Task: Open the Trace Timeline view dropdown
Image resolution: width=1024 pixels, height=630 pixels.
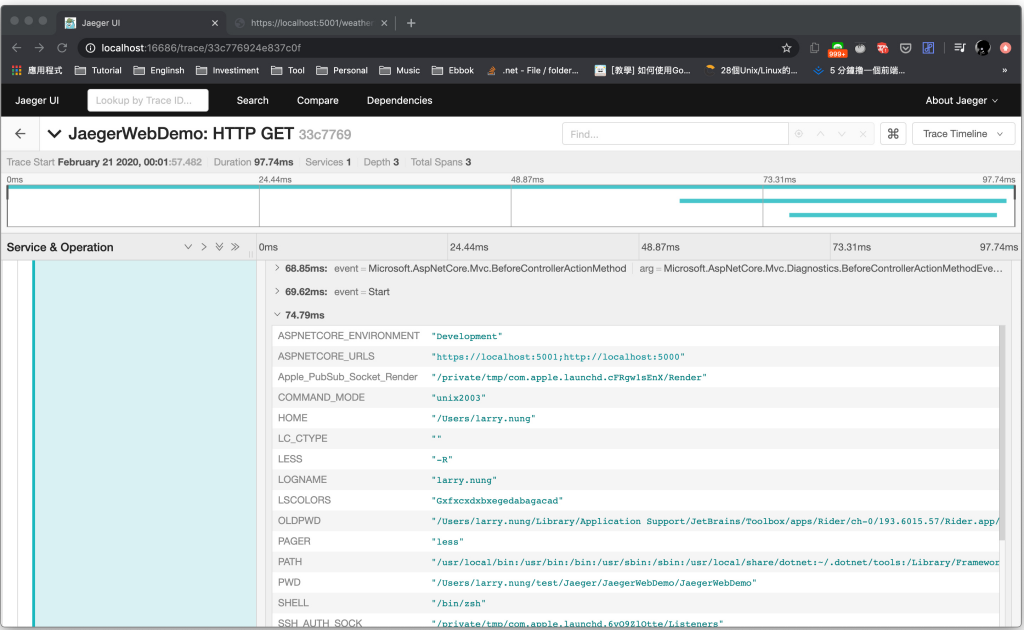Action: tap(963, 134)
